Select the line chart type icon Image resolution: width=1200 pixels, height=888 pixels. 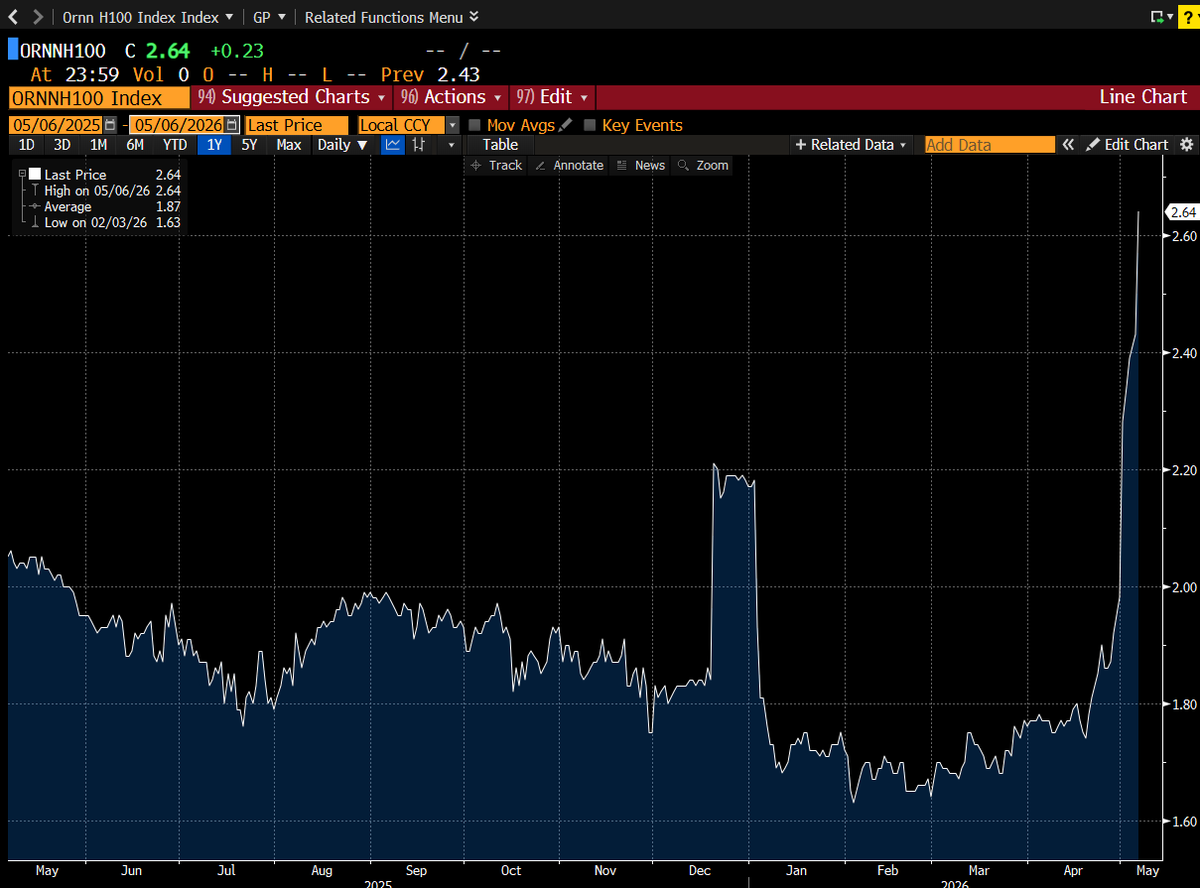393,145
